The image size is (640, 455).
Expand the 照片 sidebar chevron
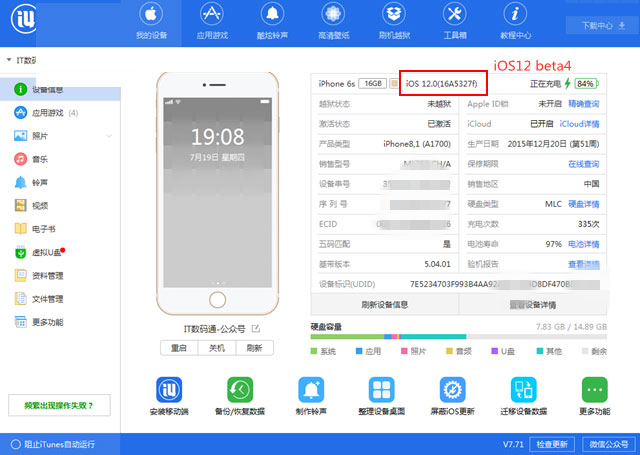pyautogui.click(x=109, y=136)
